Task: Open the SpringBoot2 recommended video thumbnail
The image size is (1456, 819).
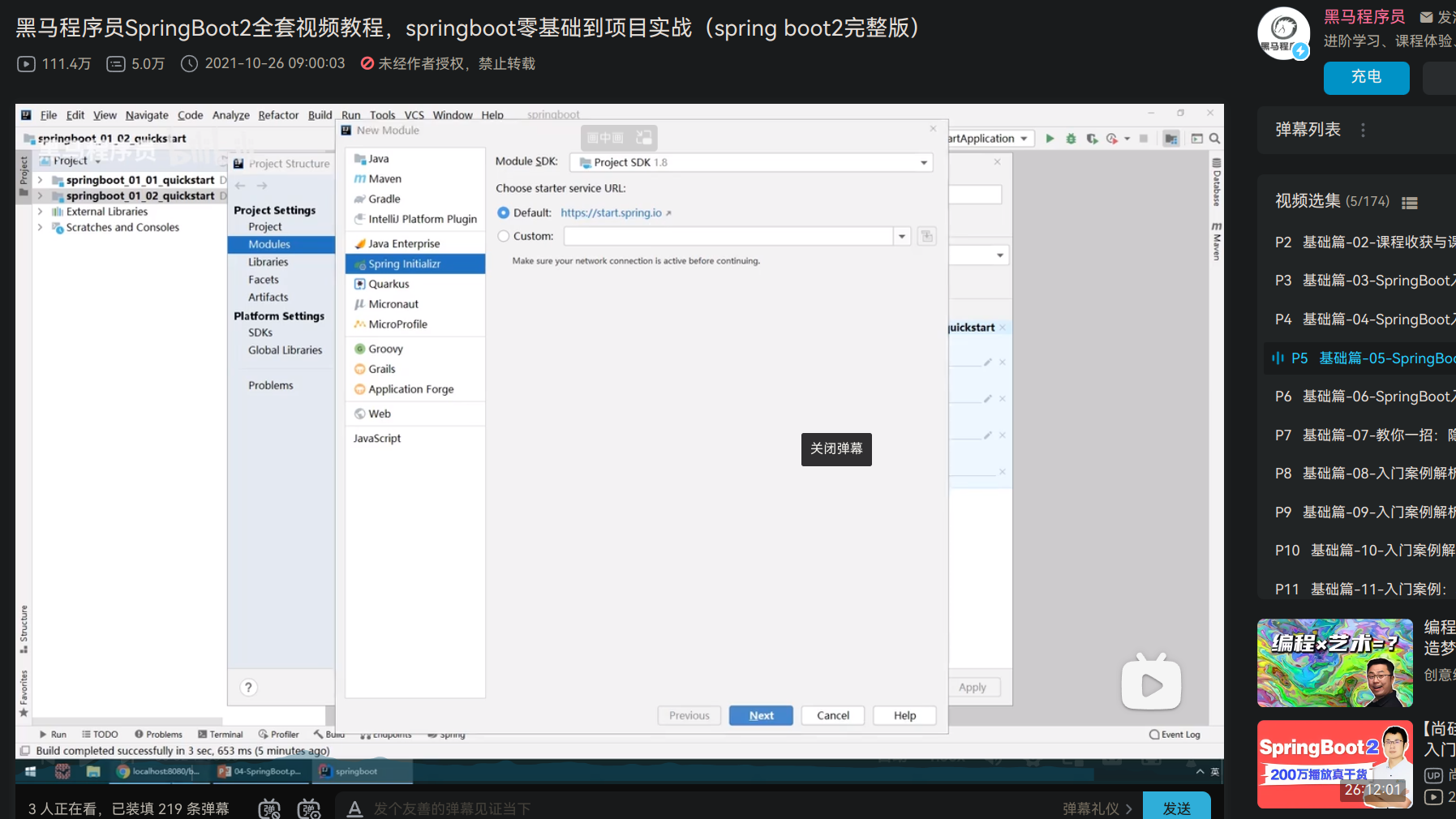Action: 1335,764
